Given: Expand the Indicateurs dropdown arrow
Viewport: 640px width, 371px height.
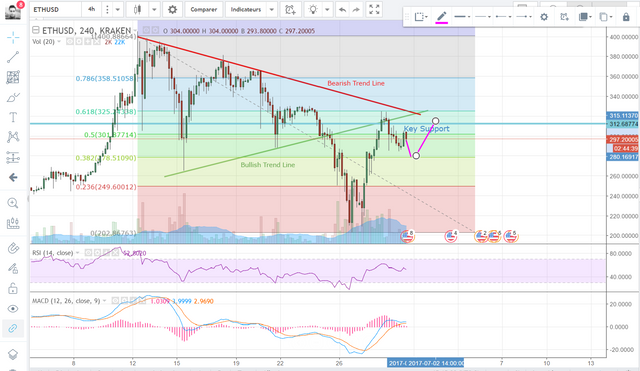Looking at the screenshot, I should coord(271,9).
